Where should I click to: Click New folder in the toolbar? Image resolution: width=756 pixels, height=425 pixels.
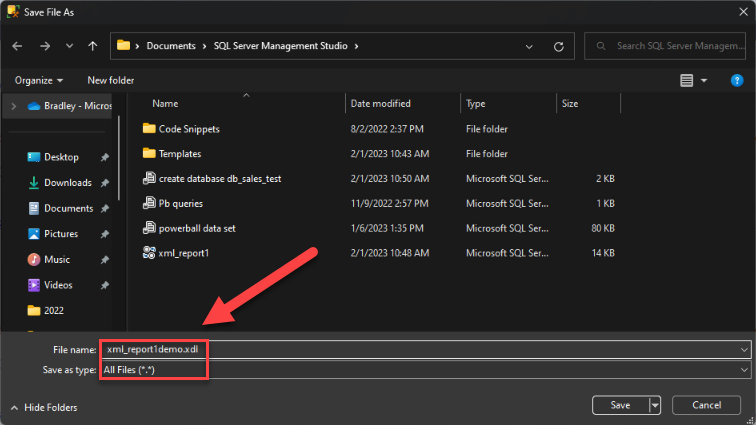pyautogui.click(x=110, y=81)
